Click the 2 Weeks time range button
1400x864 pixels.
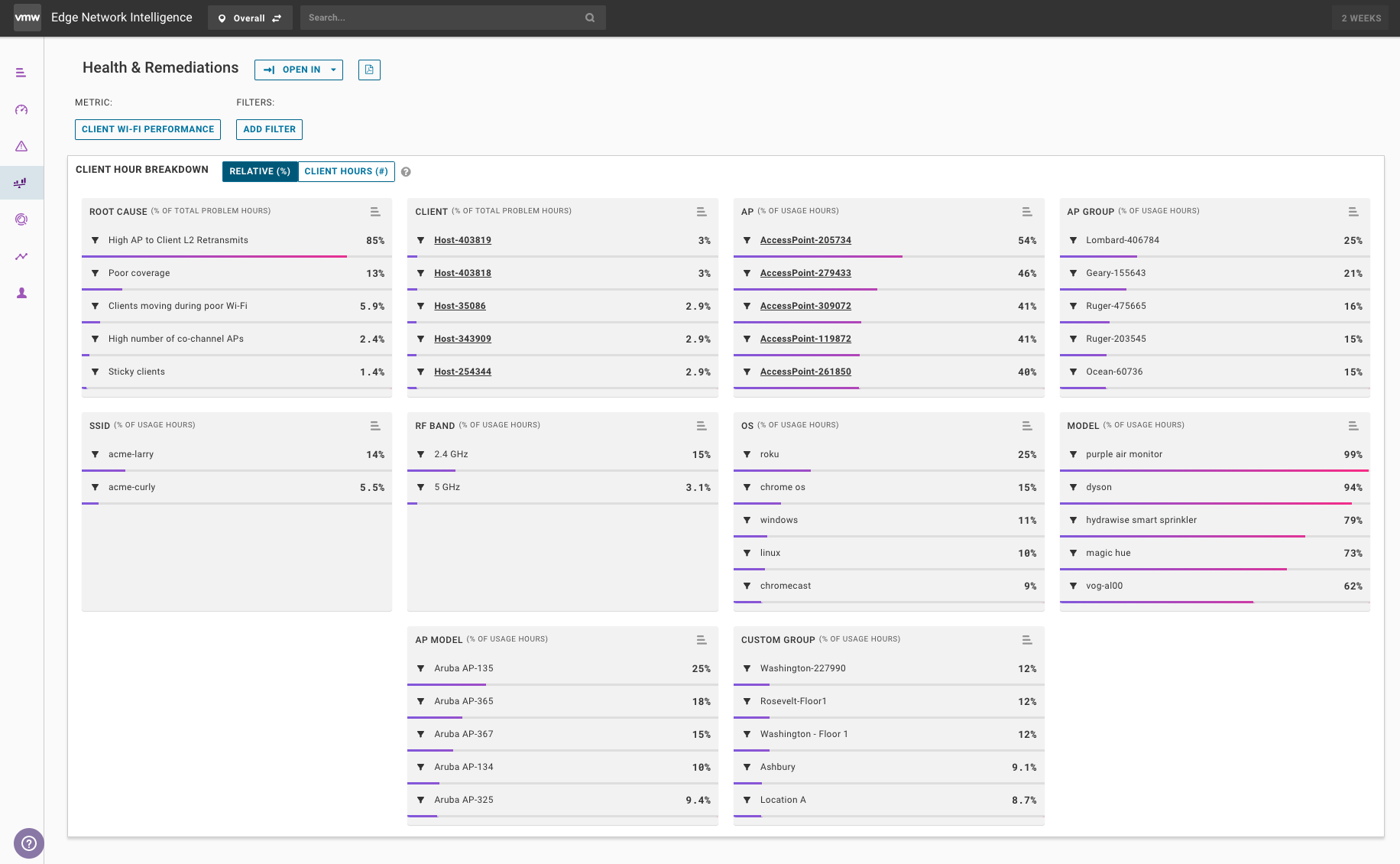click(x=1361, y=18)
